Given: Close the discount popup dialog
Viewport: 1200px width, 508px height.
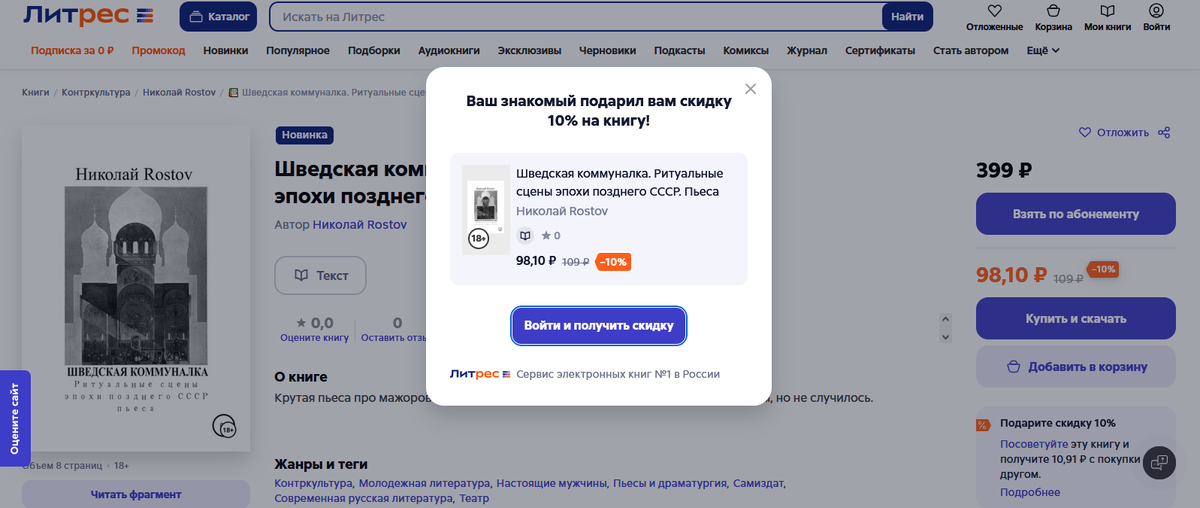Looking at the screenshot, I should click(x=751, y=89).
